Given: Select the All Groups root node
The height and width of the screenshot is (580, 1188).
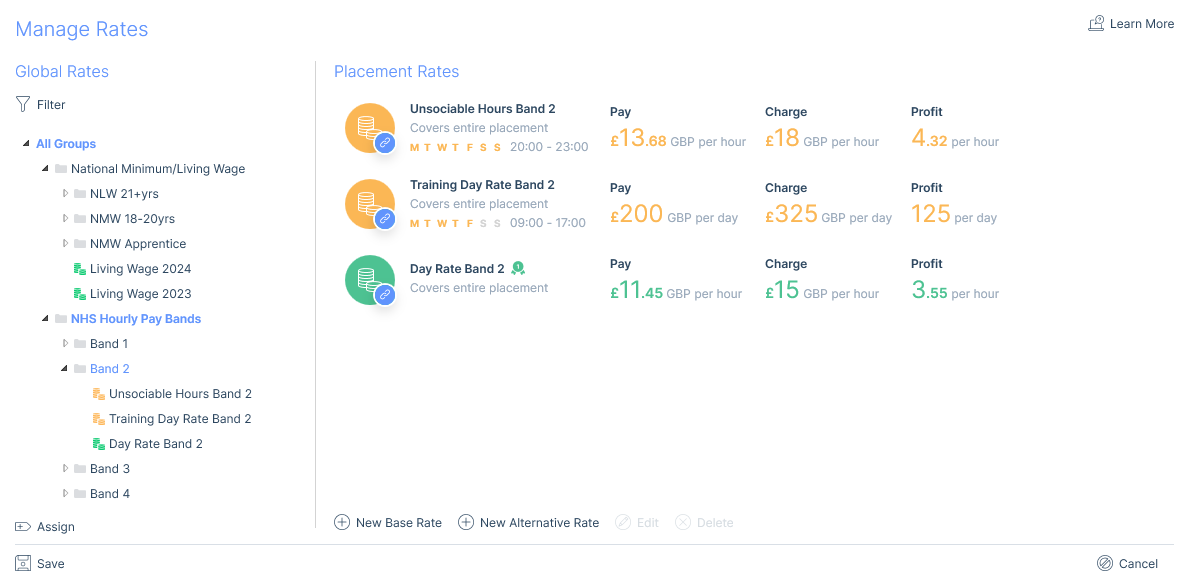Looking at the screenshot, I should click(x=66, y=144).
